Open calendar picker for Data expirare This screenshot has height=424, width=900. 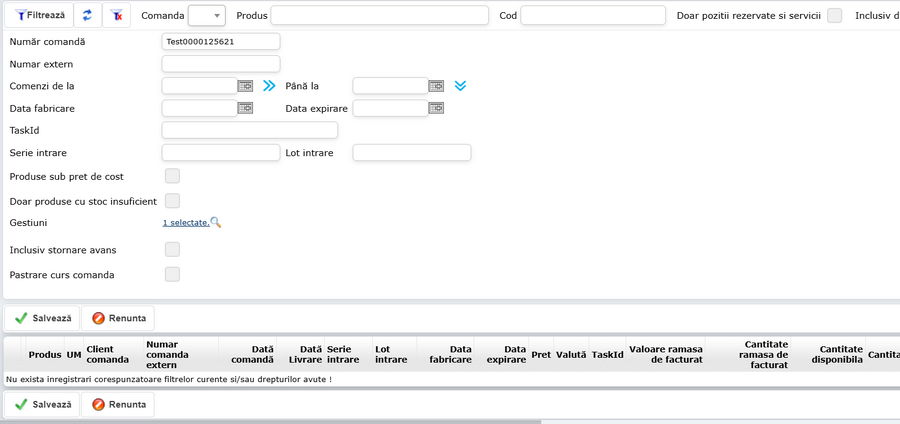click(436, 108)
